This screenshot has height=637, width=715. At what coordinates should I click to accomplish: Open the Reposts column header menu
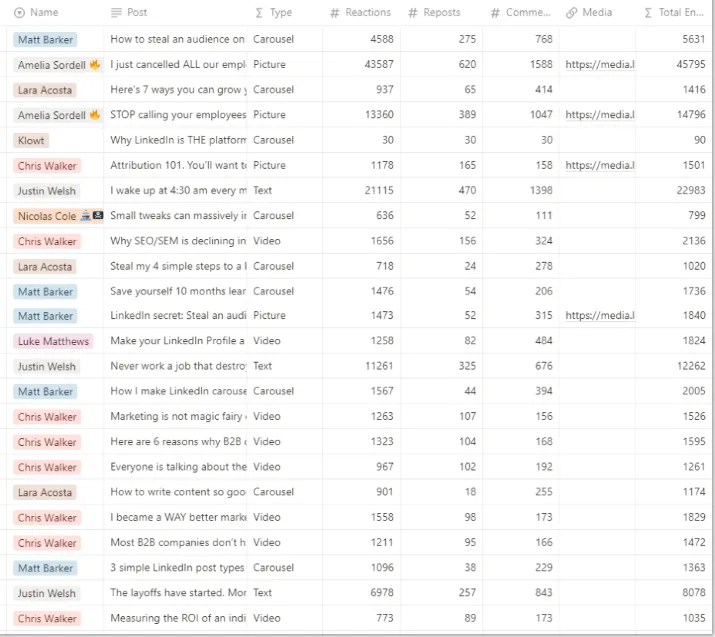[x=441, y=13]
